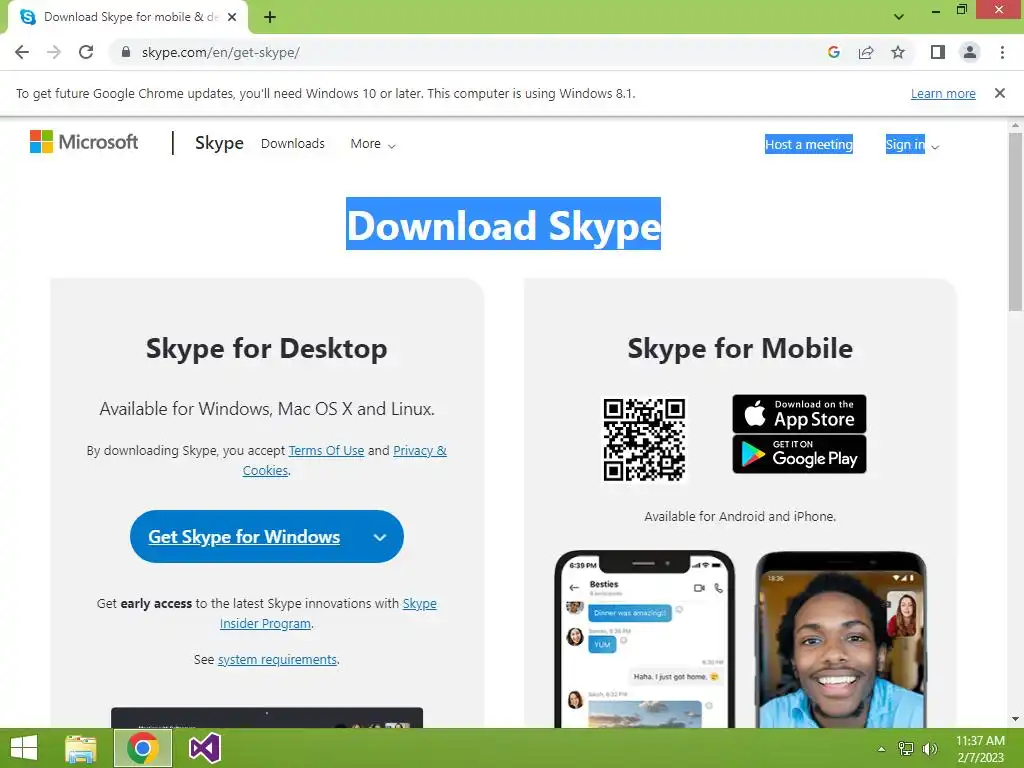
Task: Open the Skype Insider Program link
Action: [x=328, y=613]
